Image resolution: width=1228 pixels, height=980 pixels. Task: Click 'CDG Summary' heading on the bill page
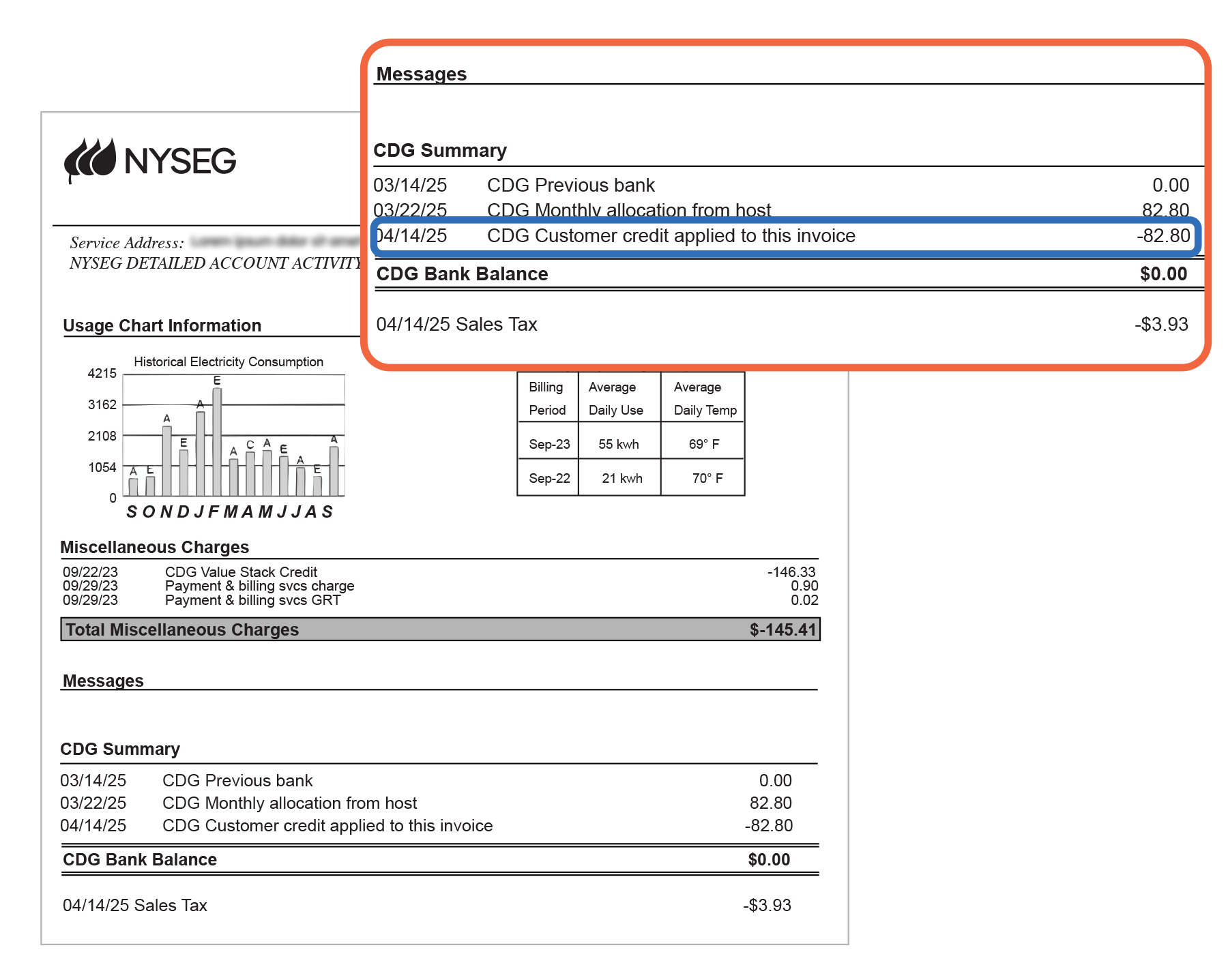120,749
